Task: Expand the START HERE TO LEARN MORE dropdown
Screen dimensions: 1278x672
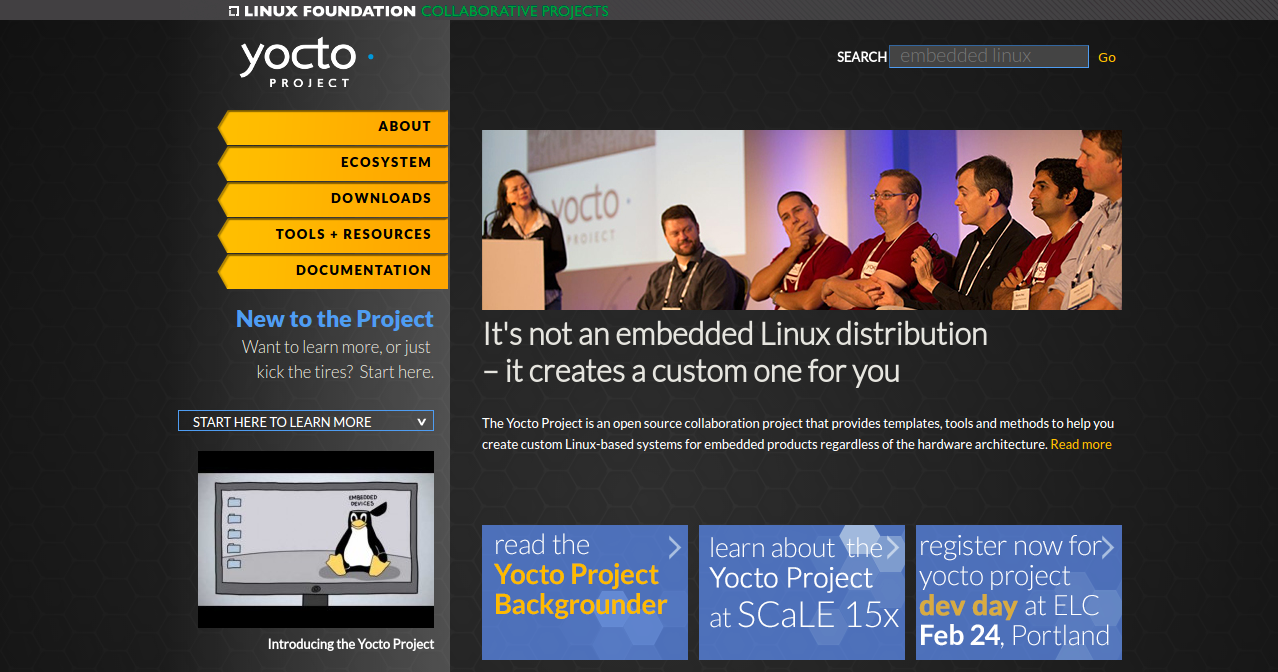Action: point(306,421)
